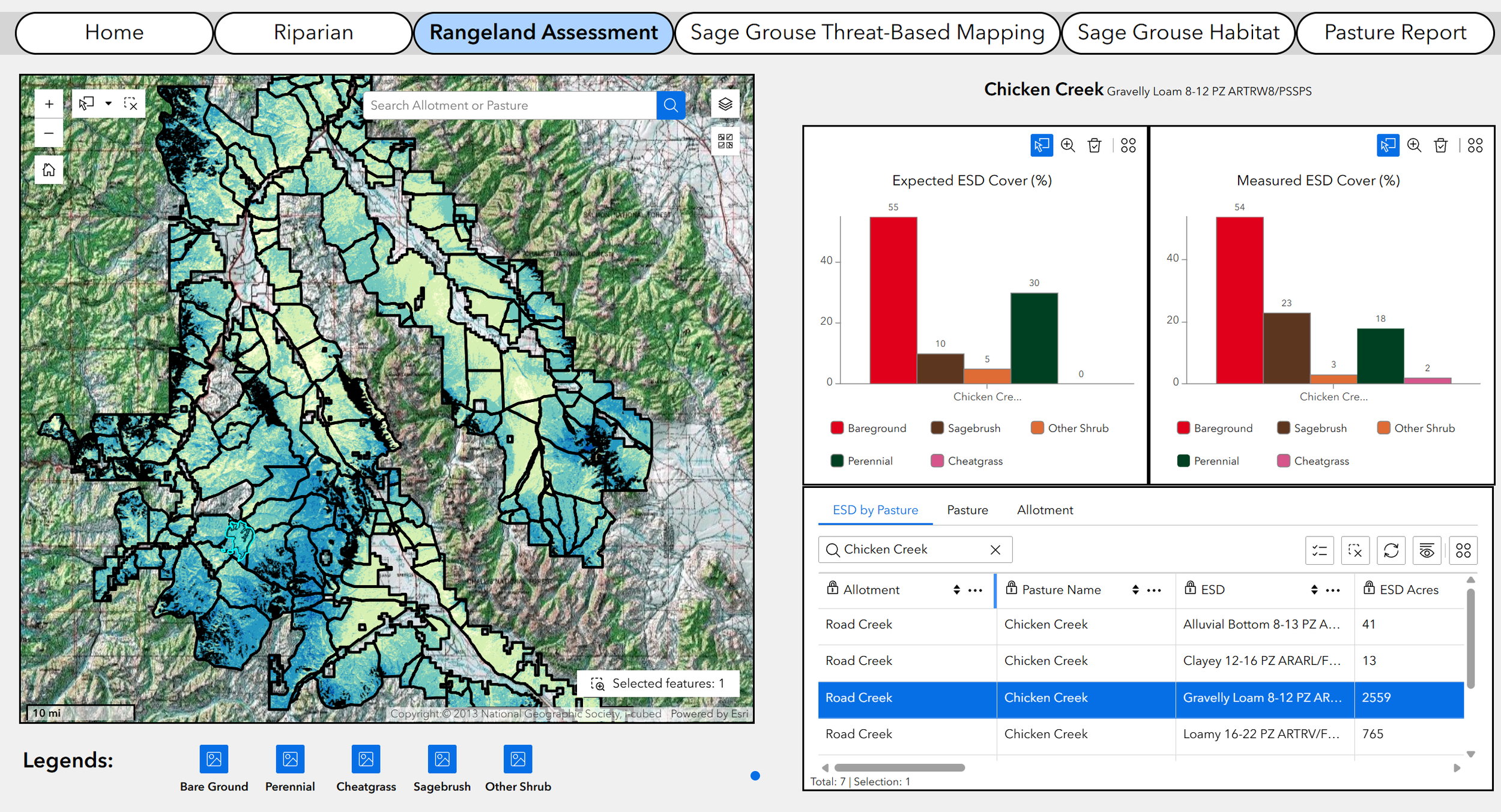Sort by ESD column arrows
The image size is (1501, 812).
(1314, 590)
